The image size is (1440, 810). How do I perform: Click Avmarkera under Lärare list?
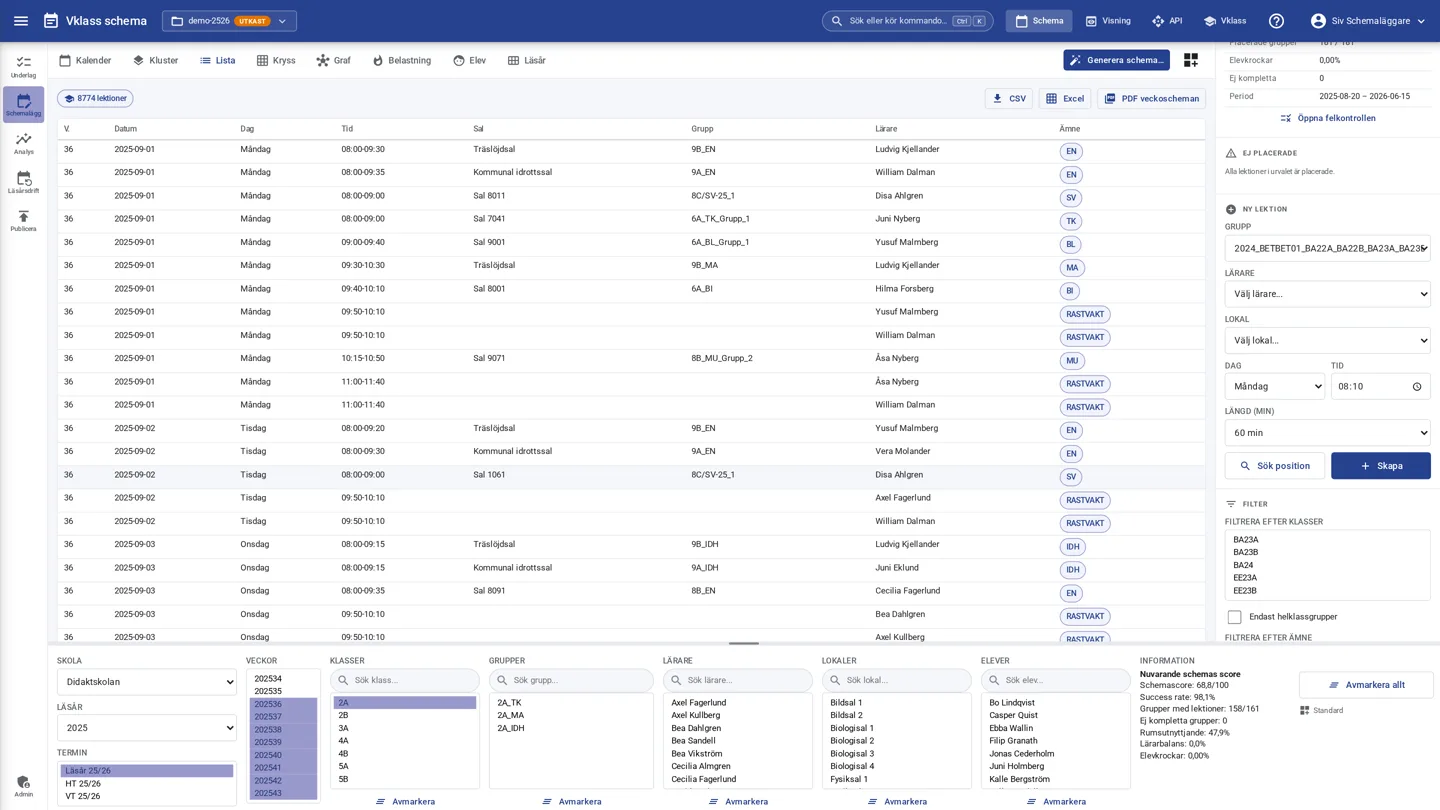(738, 802)
